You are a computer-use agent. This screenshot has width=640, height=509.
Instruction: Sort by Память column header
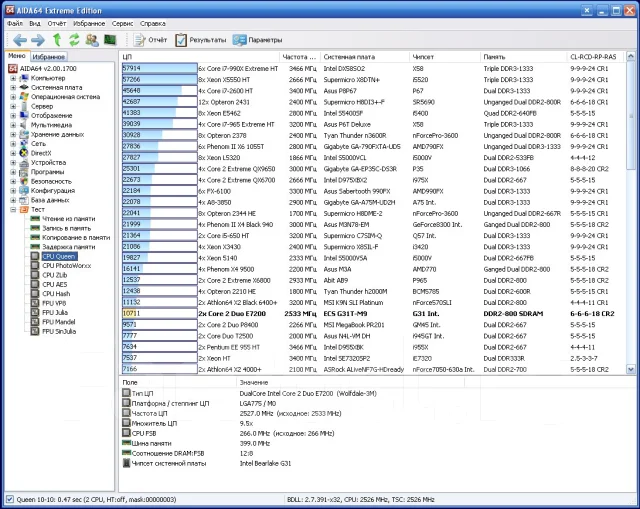[x=524, y=57]
